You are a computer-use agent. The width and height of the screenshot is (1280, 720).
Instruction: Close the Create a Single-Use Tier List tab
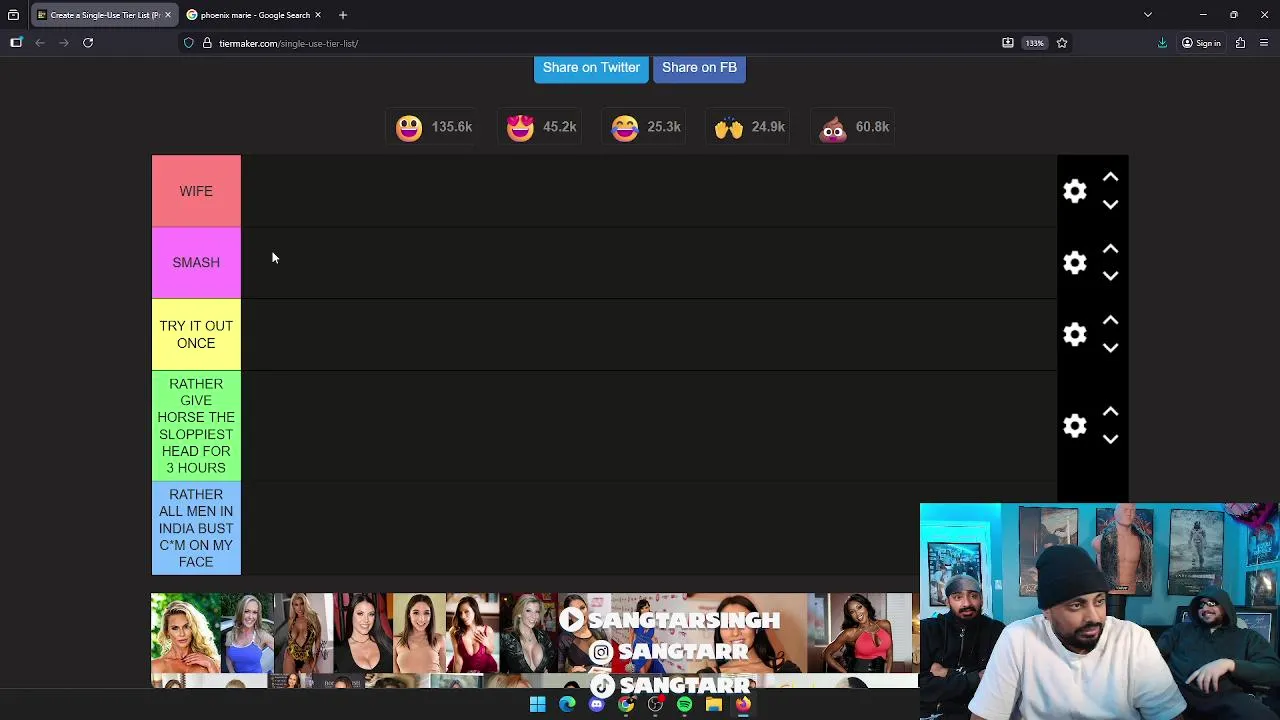pos(168,15)
